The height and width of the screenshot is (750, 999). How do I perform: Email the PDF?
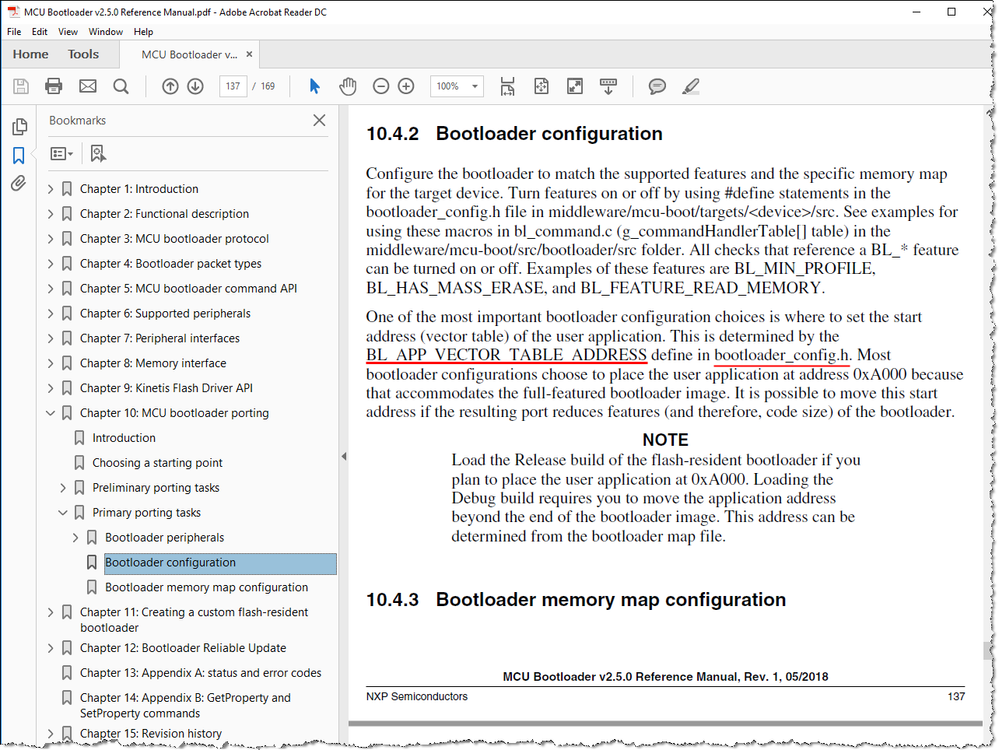pyautogui.click(x=88, y=86)
